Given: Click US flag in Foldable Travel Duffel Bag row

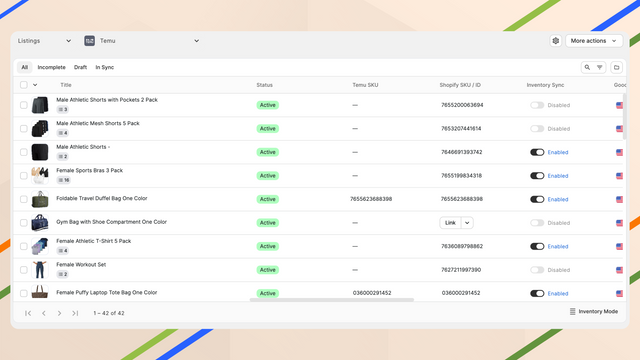Looking at the screenshot, I should pos(619,199).
